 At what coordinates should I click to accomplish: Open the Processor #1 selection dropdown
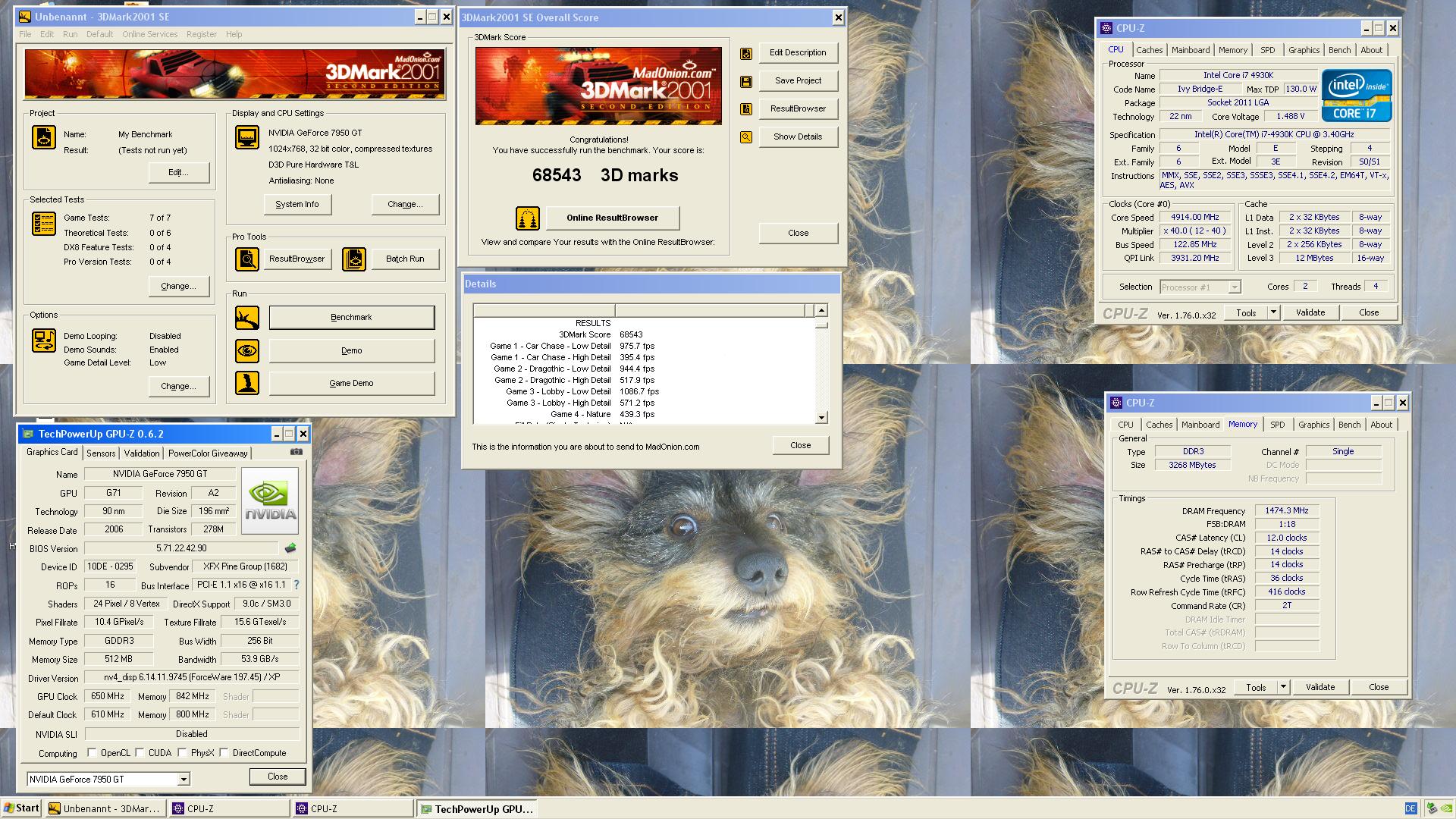click(1235, 287)
